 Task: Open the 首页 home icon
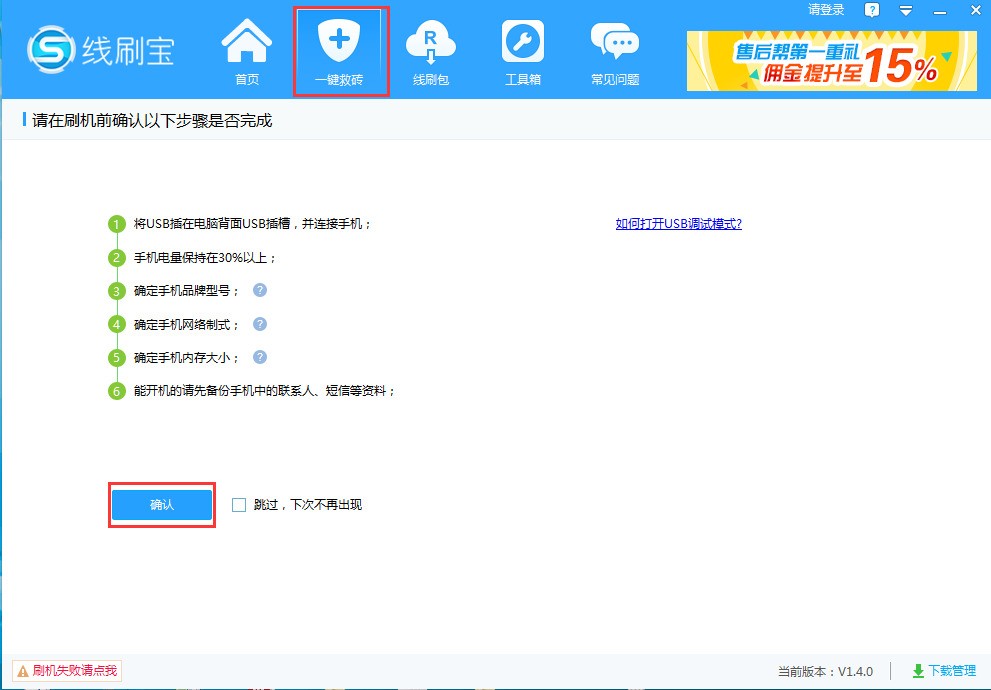click(x=246, y=42)
